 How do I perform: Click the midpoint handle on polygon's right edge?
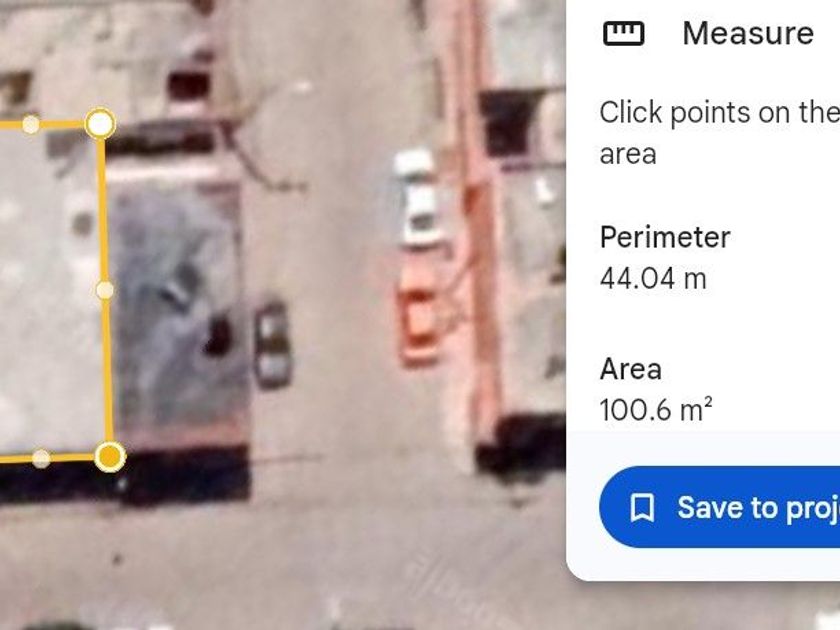coord(105,290)
